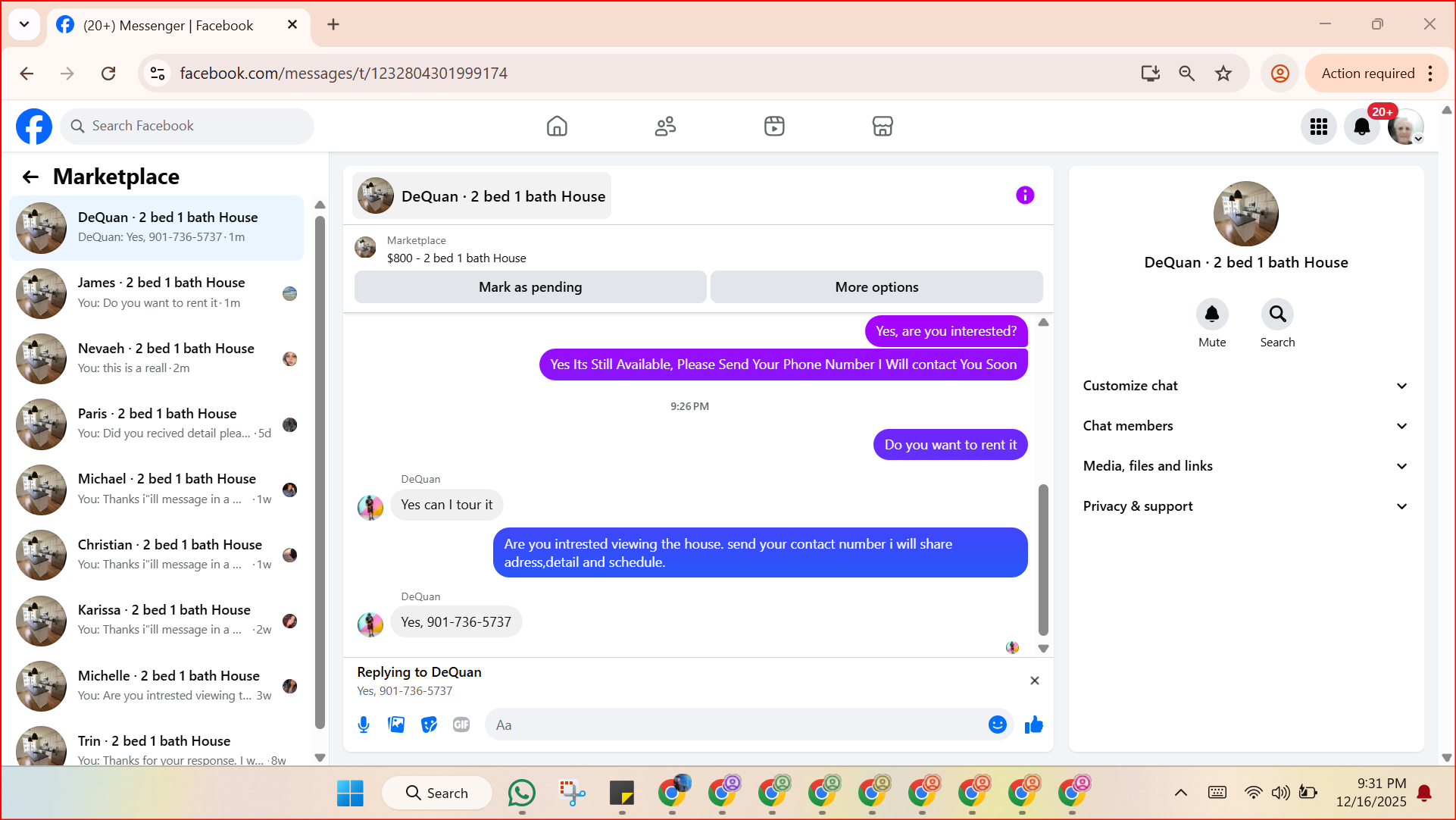Show hidden system tray icons
Screen dimensions: 1456x820
(1180, 793)
